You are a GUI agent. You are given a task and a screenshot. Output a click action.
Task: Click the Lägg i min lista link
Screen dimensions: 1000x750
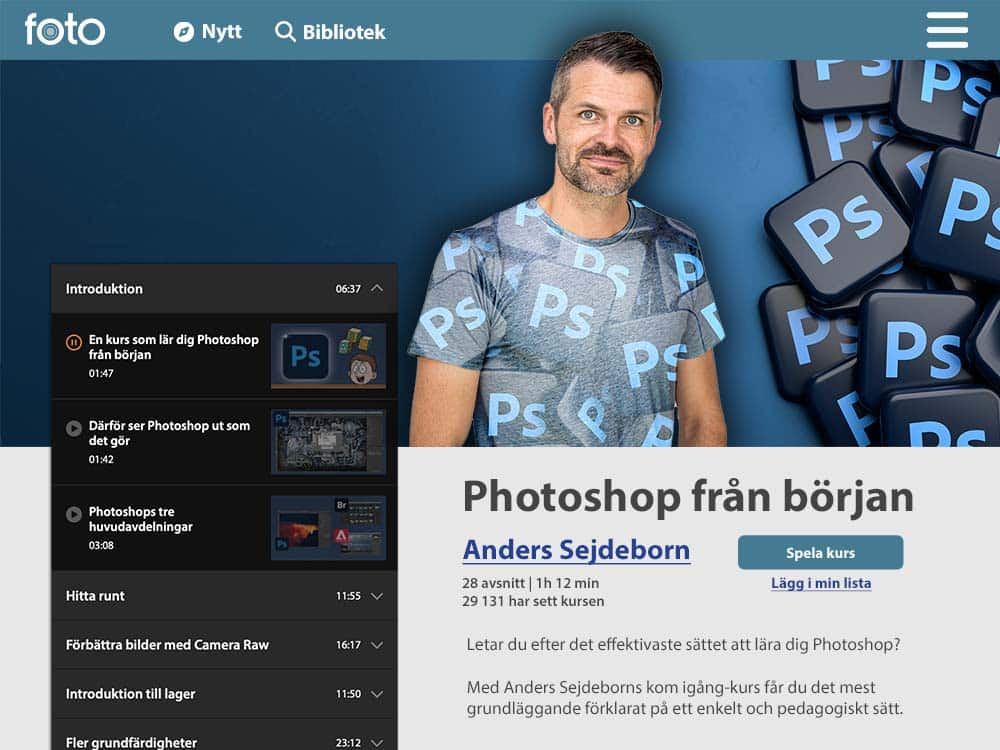coord(821,583)
